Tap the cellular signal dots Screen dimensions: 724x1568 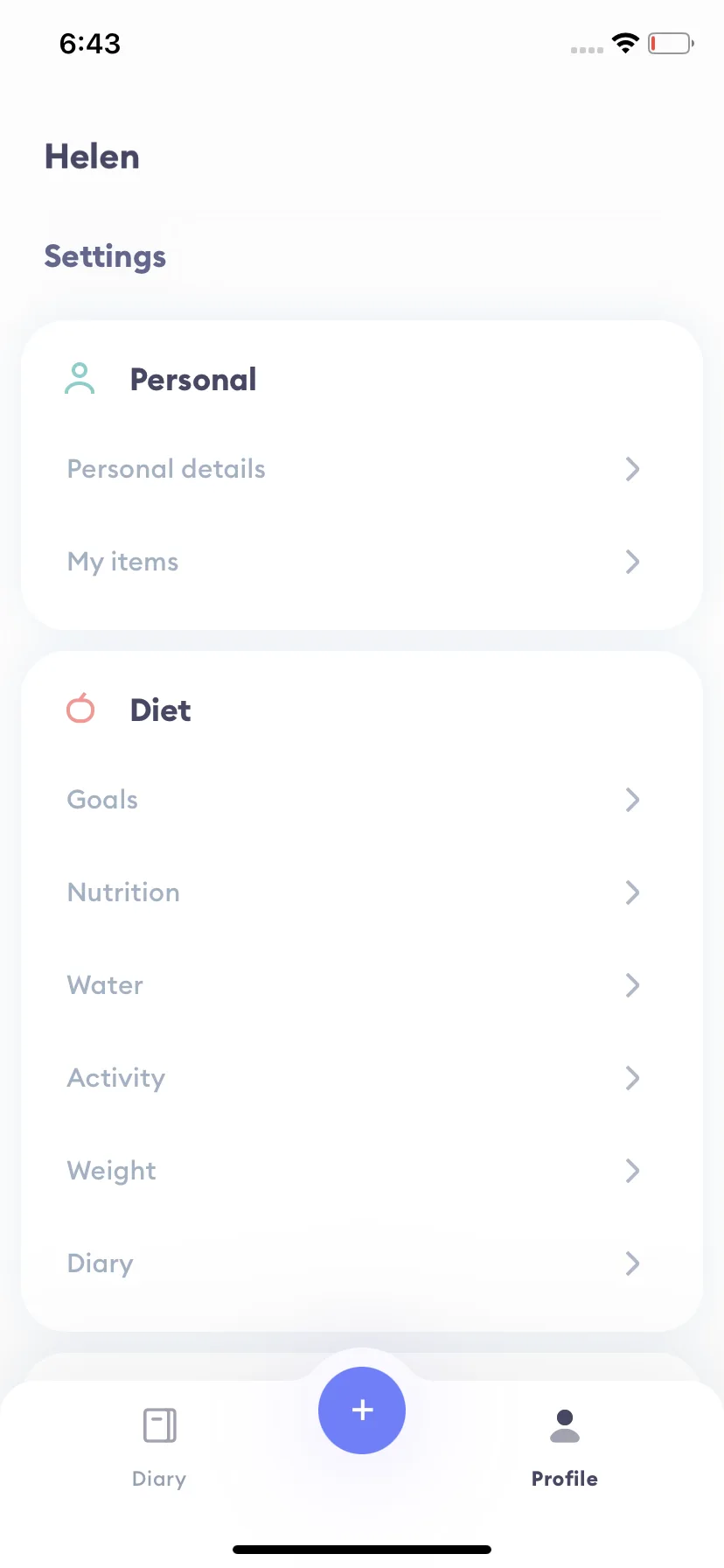click(x=587, y=50)
